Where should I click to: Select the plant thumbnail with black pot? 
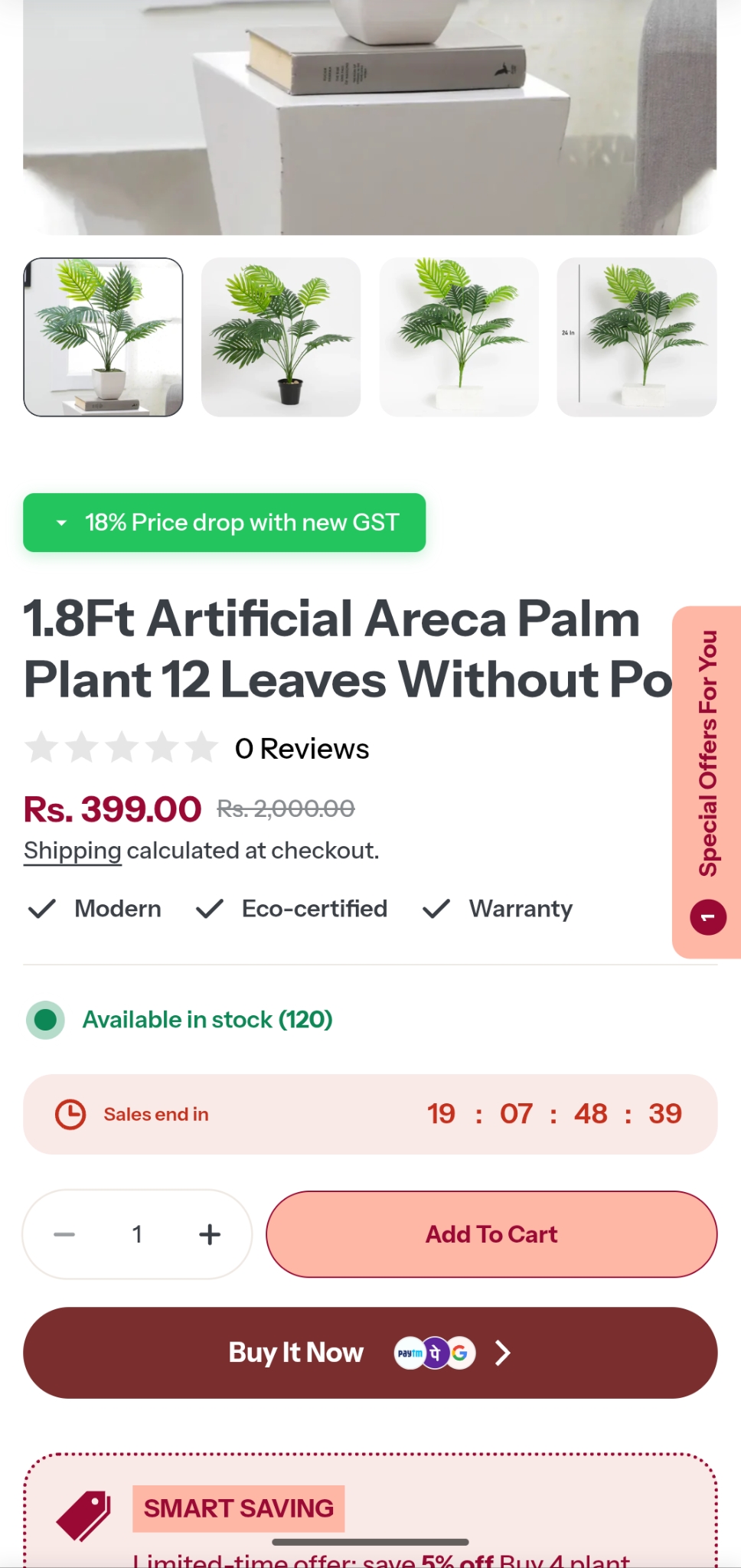pos(281,338)
